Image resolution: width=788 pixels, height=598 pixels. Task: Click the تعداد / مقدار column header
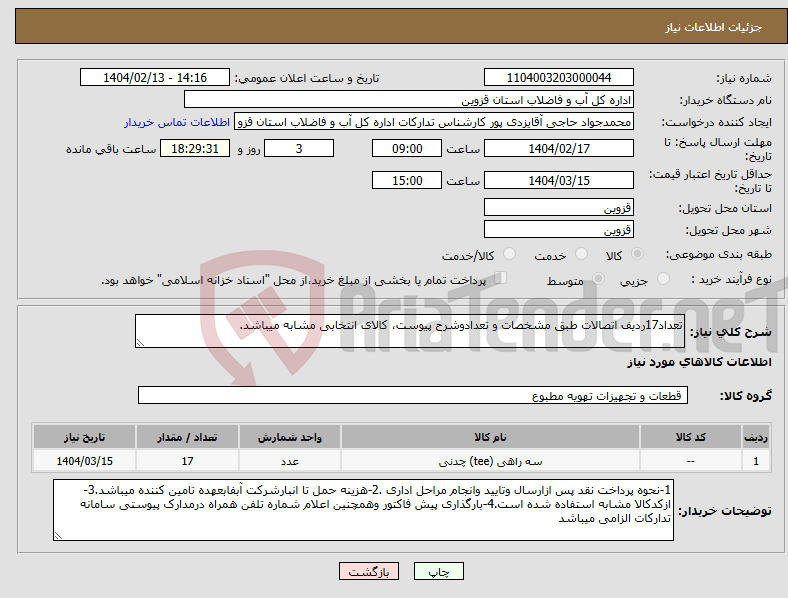tap(187, 437)
